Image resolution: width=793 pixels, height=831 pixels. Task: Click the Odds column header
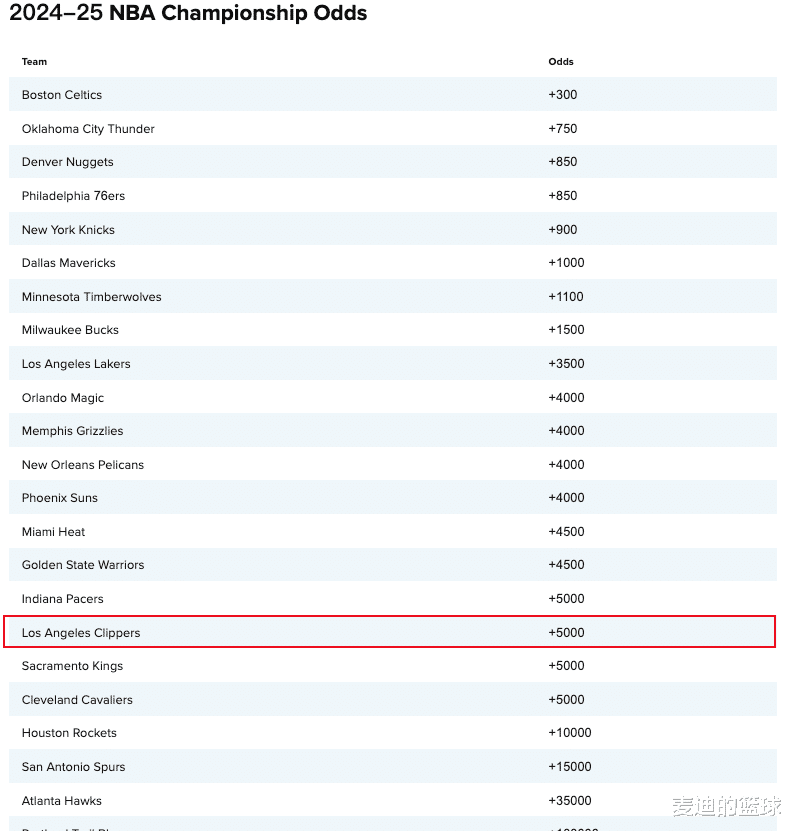(561, 62)
